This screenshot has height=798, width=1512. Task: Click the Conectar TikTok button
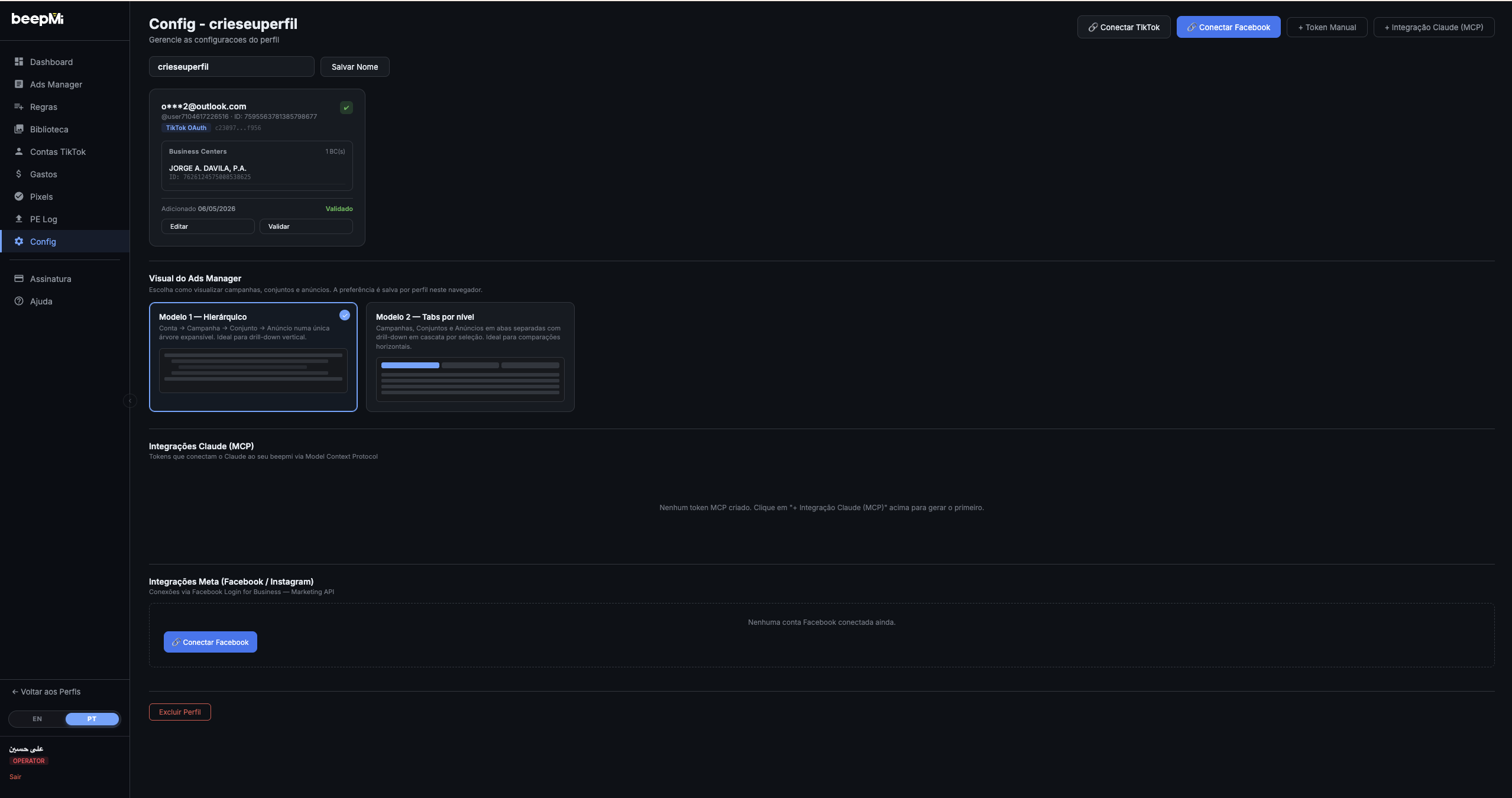1124,27
